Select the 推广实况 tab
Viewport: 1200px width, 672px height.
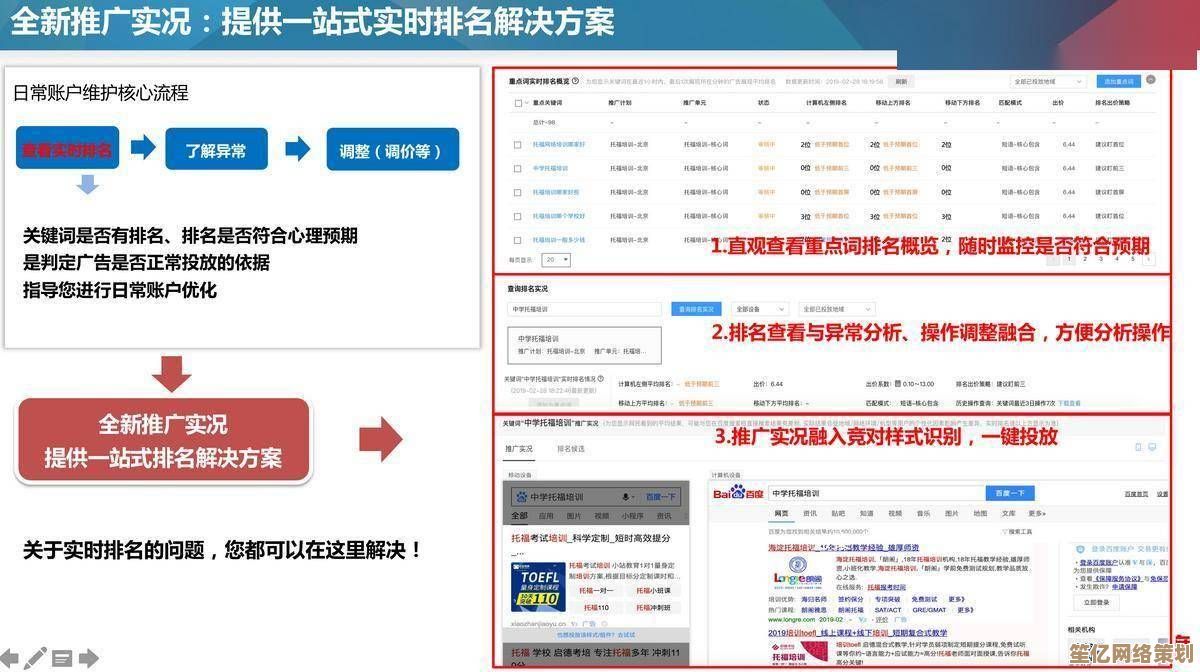coord(519,449)
